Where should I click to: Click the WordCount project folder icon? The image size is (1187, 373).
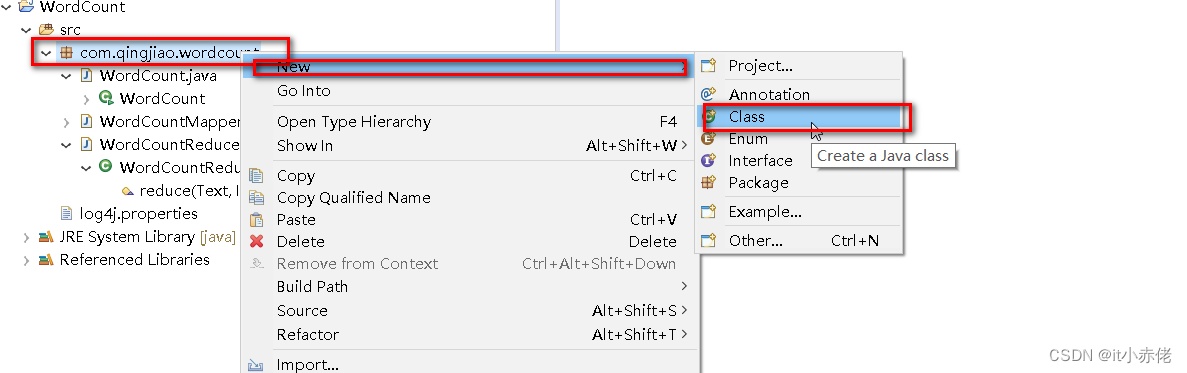click(26, 8)
